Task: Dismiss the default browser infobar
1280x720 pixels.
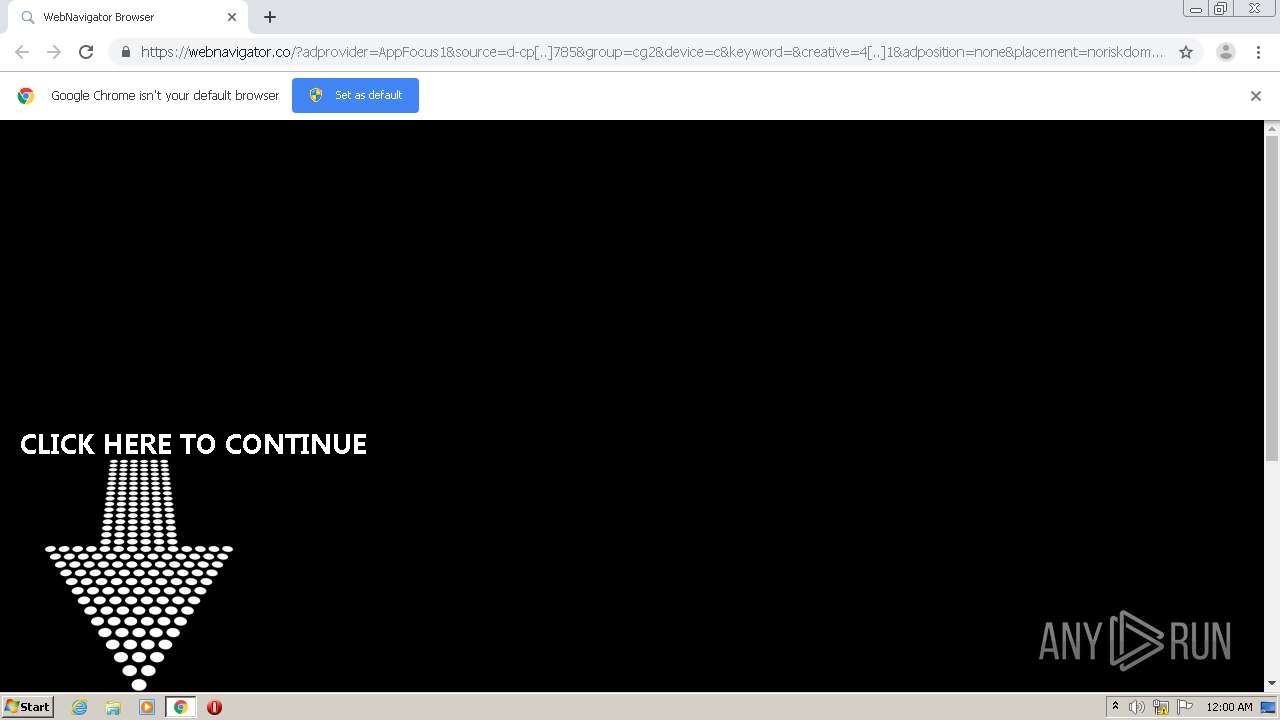Action: (1256, 96)
